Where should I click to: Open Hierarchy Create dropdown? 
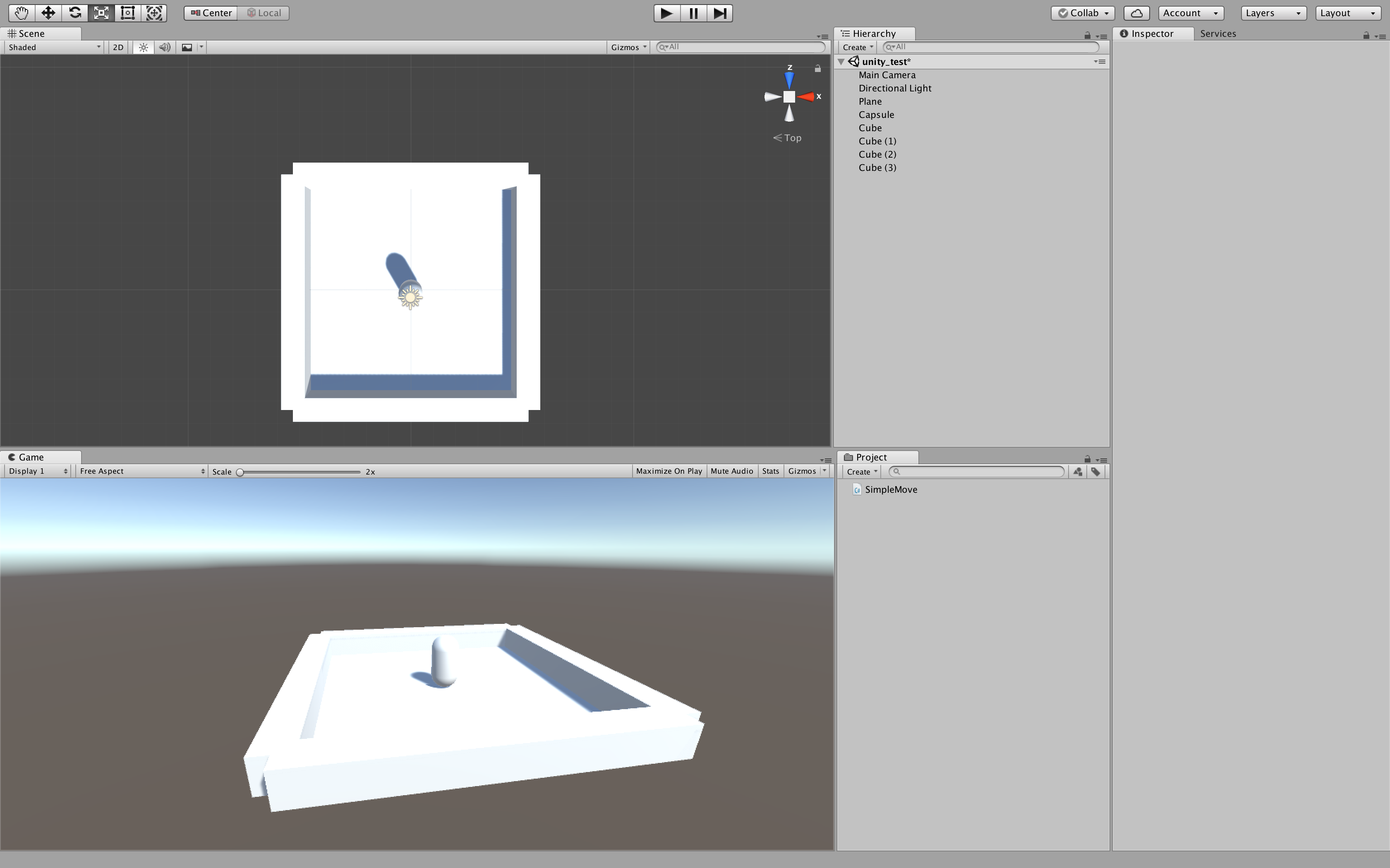[x=858, y=47]
